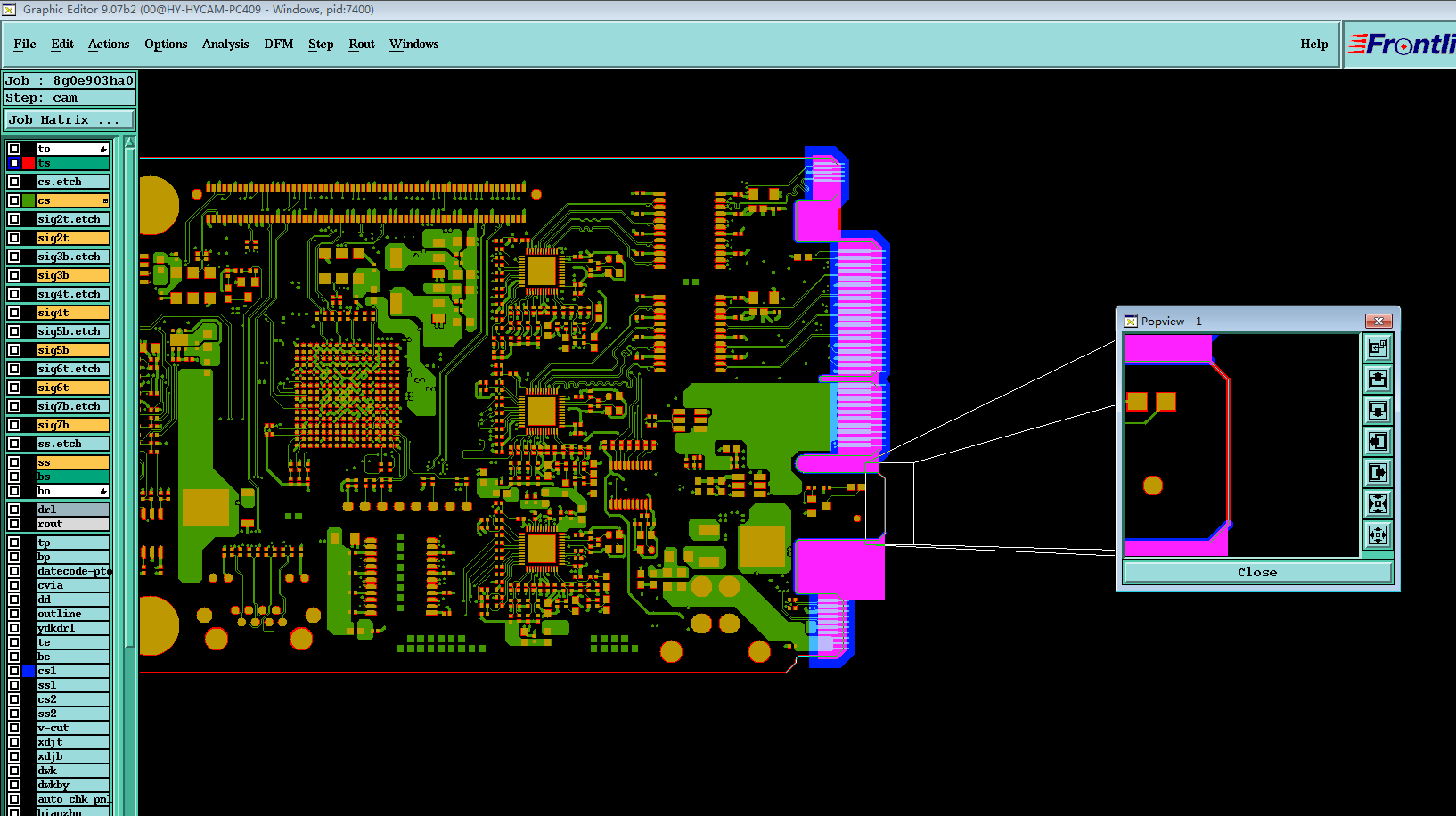Viewport: 1456px width, 816px height.
Task: Click the Frontline logo icon
Action: [1401, 44]
